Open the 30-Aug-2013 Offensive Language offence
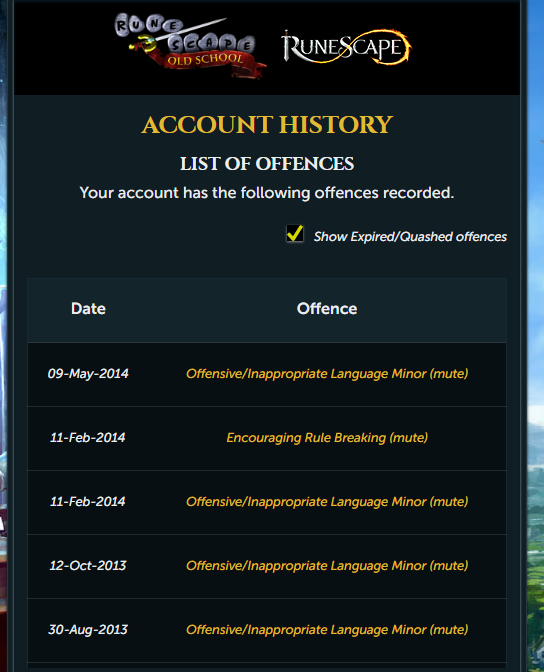The height and width of the screenshot is (672, 544). (327, 630)
